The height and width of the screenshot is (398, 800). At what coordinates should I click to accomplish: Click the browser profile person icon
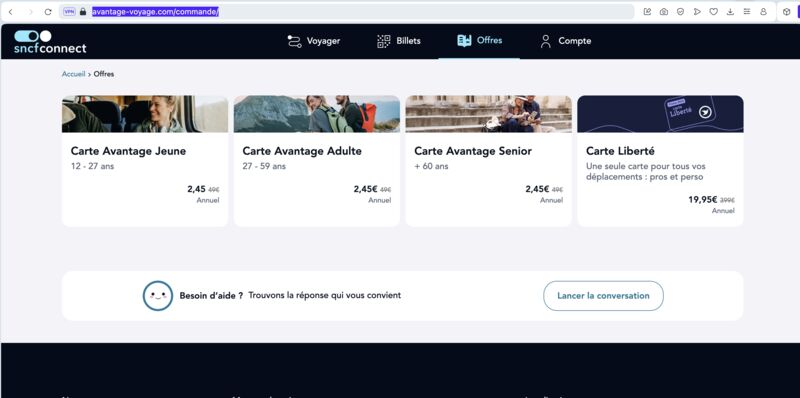(763, 12)
